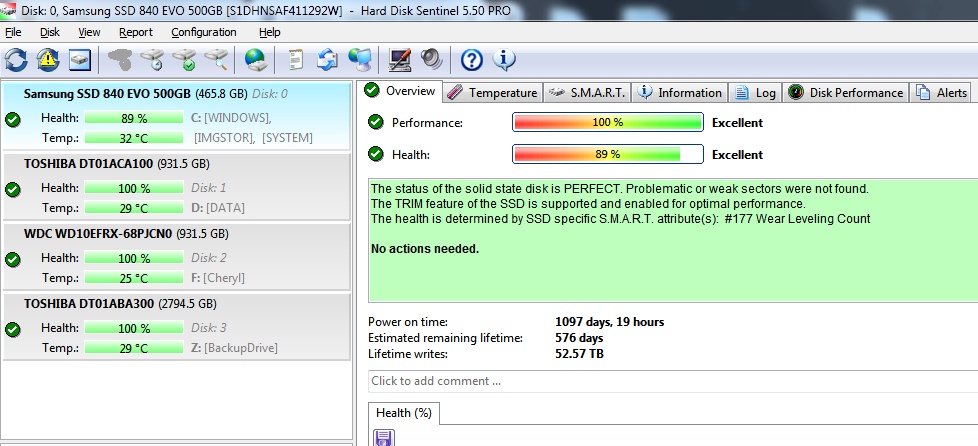The width and height of the screenshot is (978, 446).
Task: Click the '52.57 TB' lifetime writes value
Action: (579, 354)
